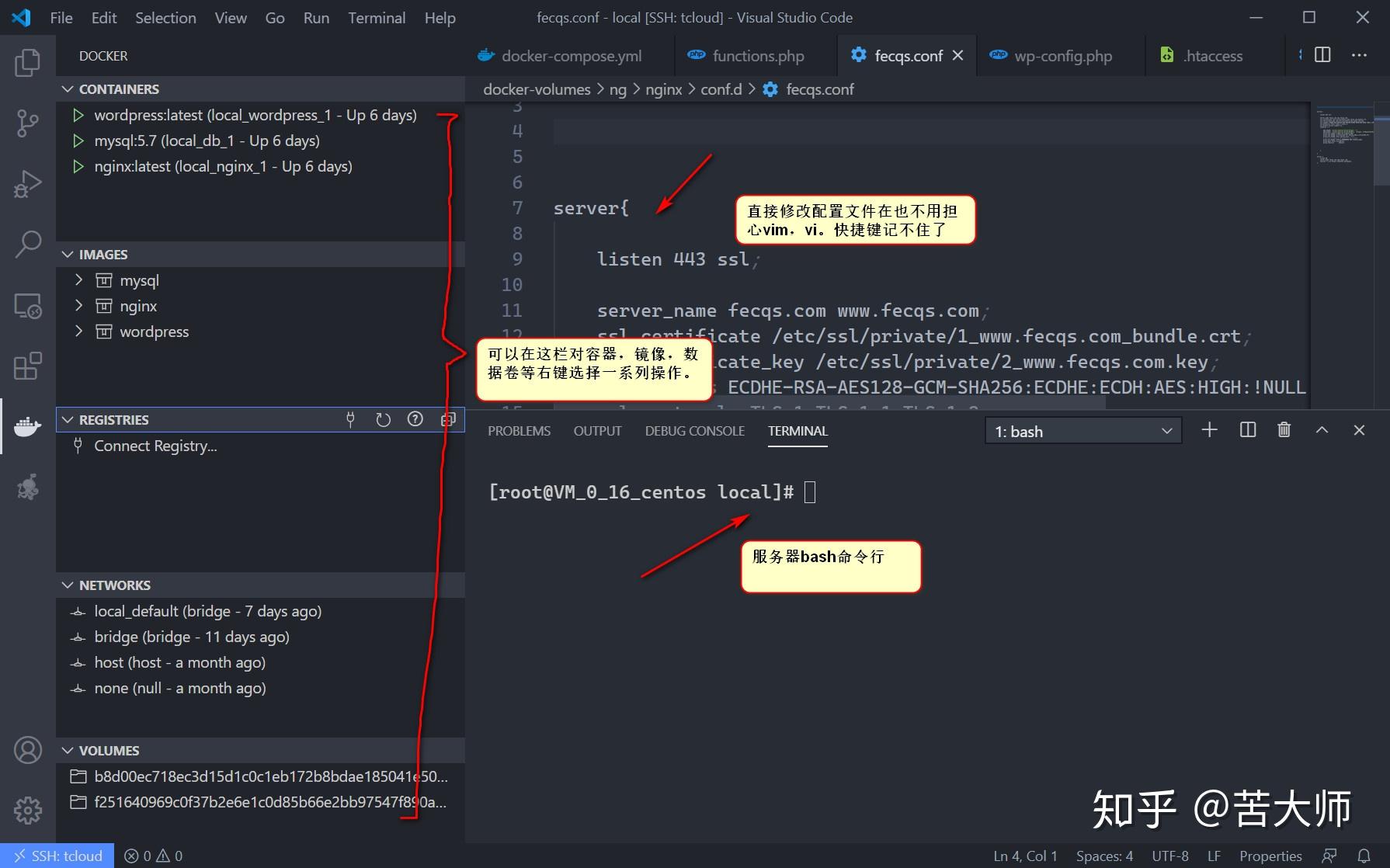Open the Terminal menu
This screenshot has height=868, width=1390.
click(x=377, y=18)
